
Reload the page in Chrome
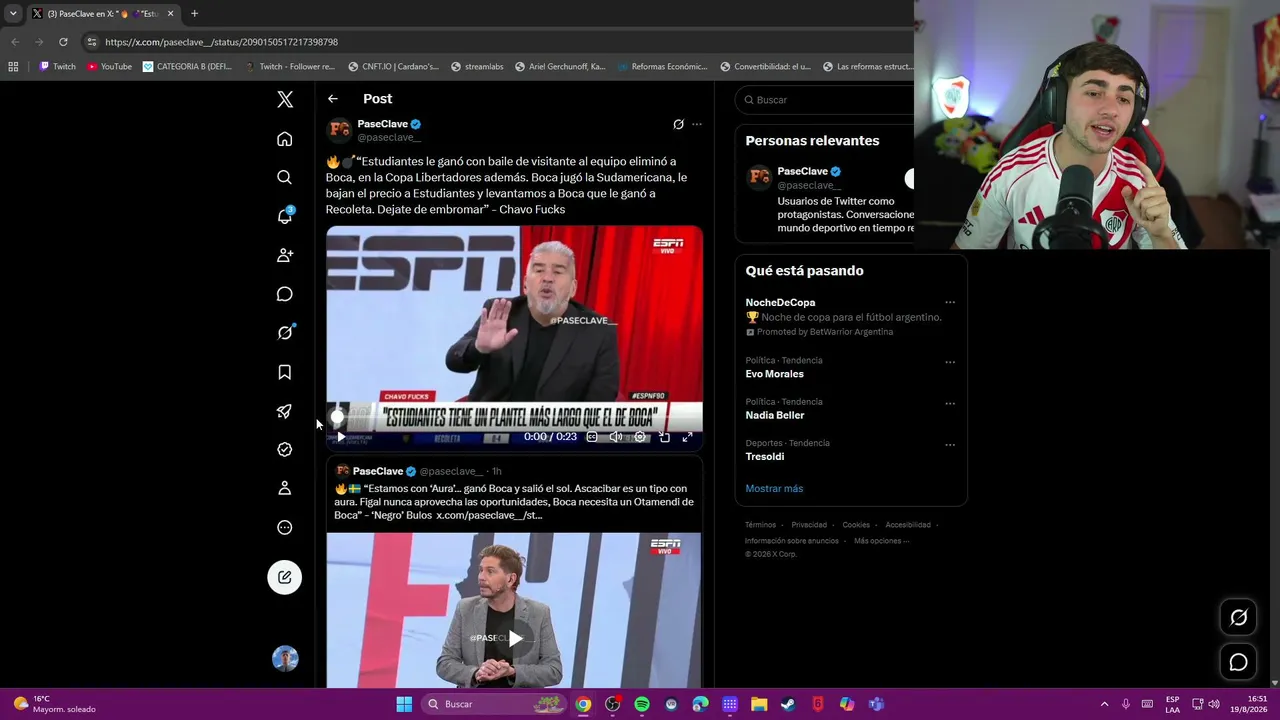tap(63, 42)
